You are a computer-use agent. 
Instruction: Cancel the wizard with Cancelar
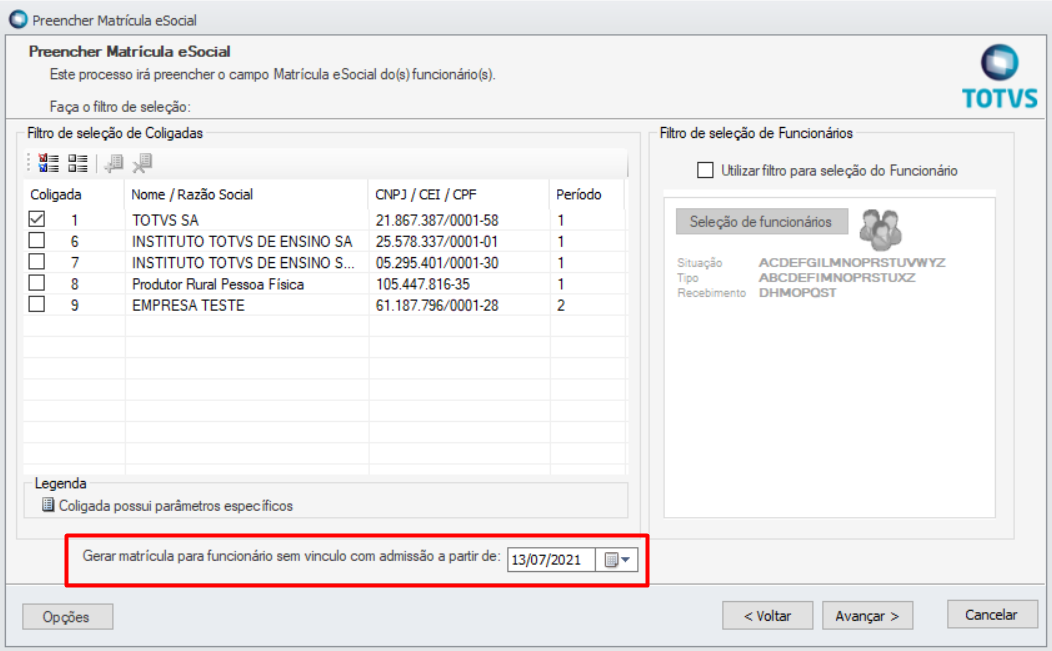click(992, 614)
